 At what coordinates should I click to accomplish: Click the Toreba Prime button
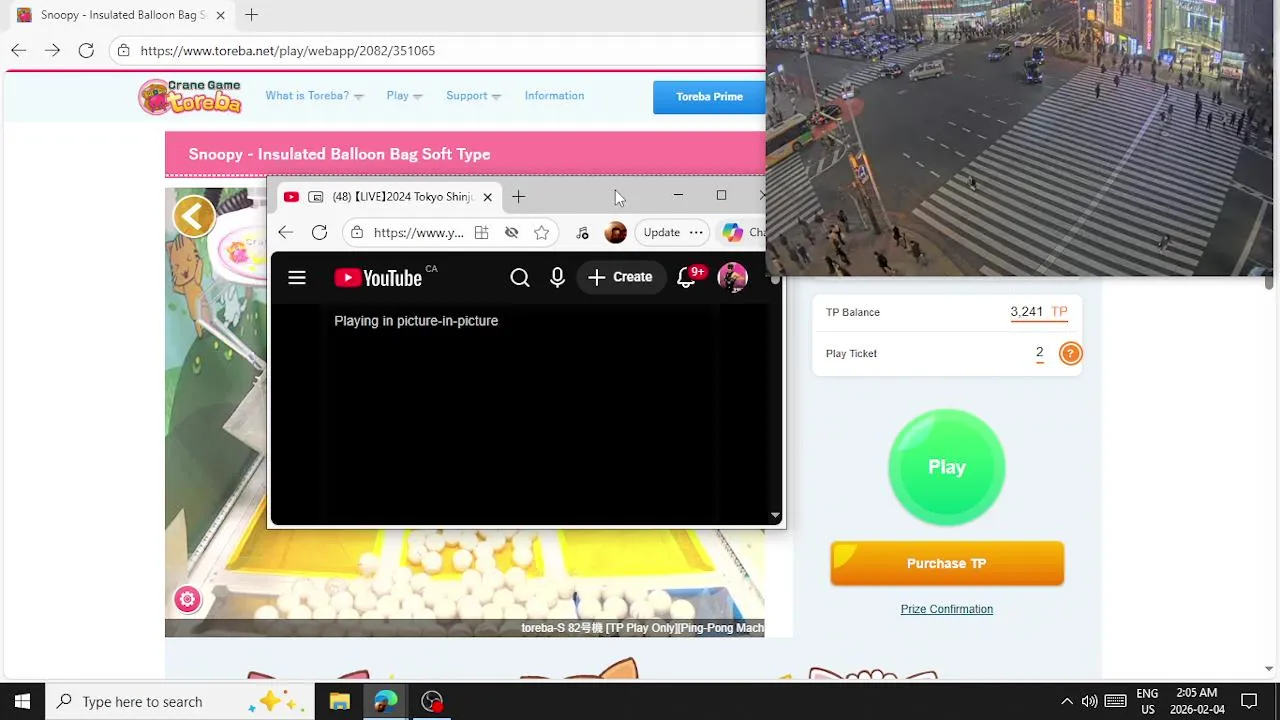coord(709,97)
